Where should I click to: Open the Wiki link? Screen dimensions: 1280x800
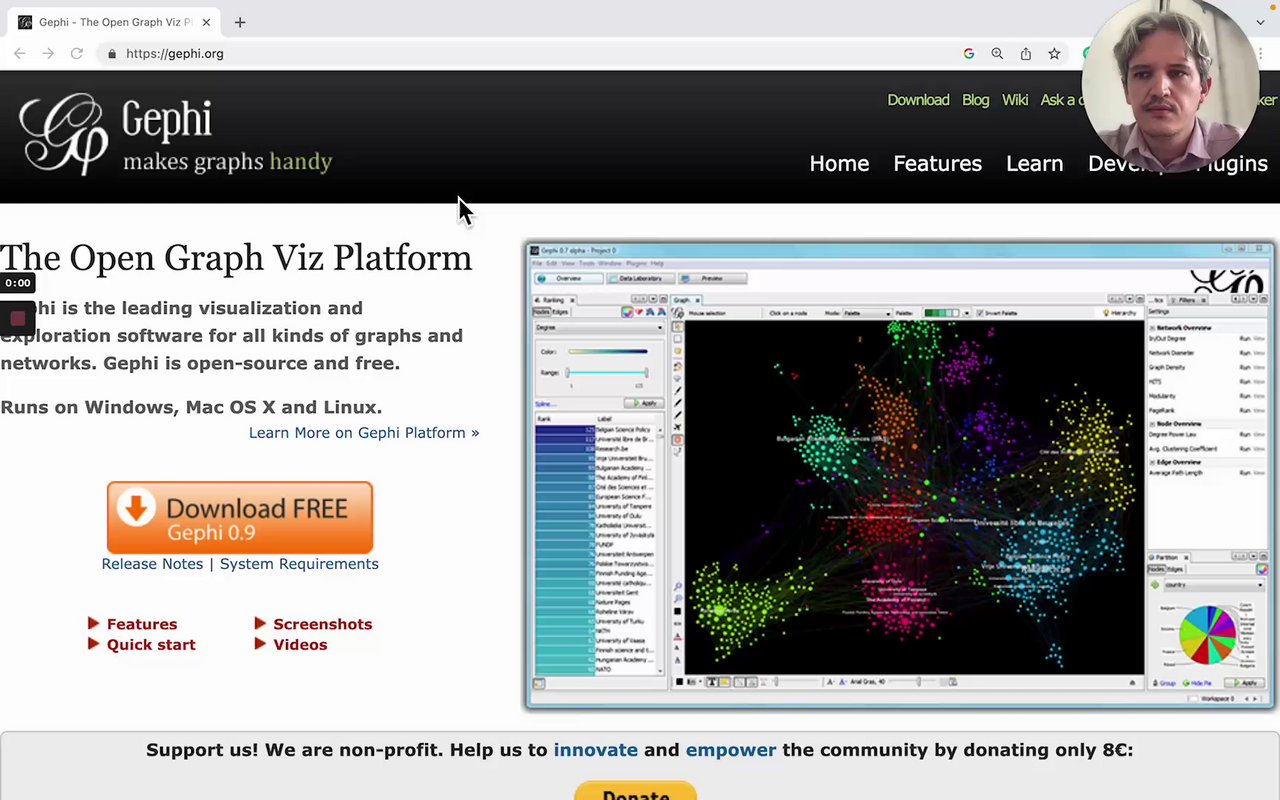[x=1015, y=100]
